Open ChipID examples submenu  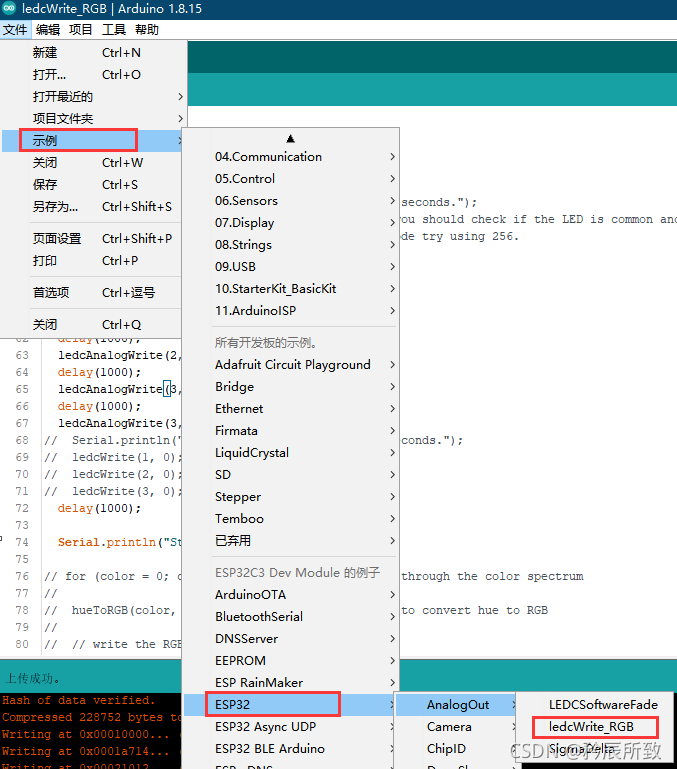tap(456, 749)
